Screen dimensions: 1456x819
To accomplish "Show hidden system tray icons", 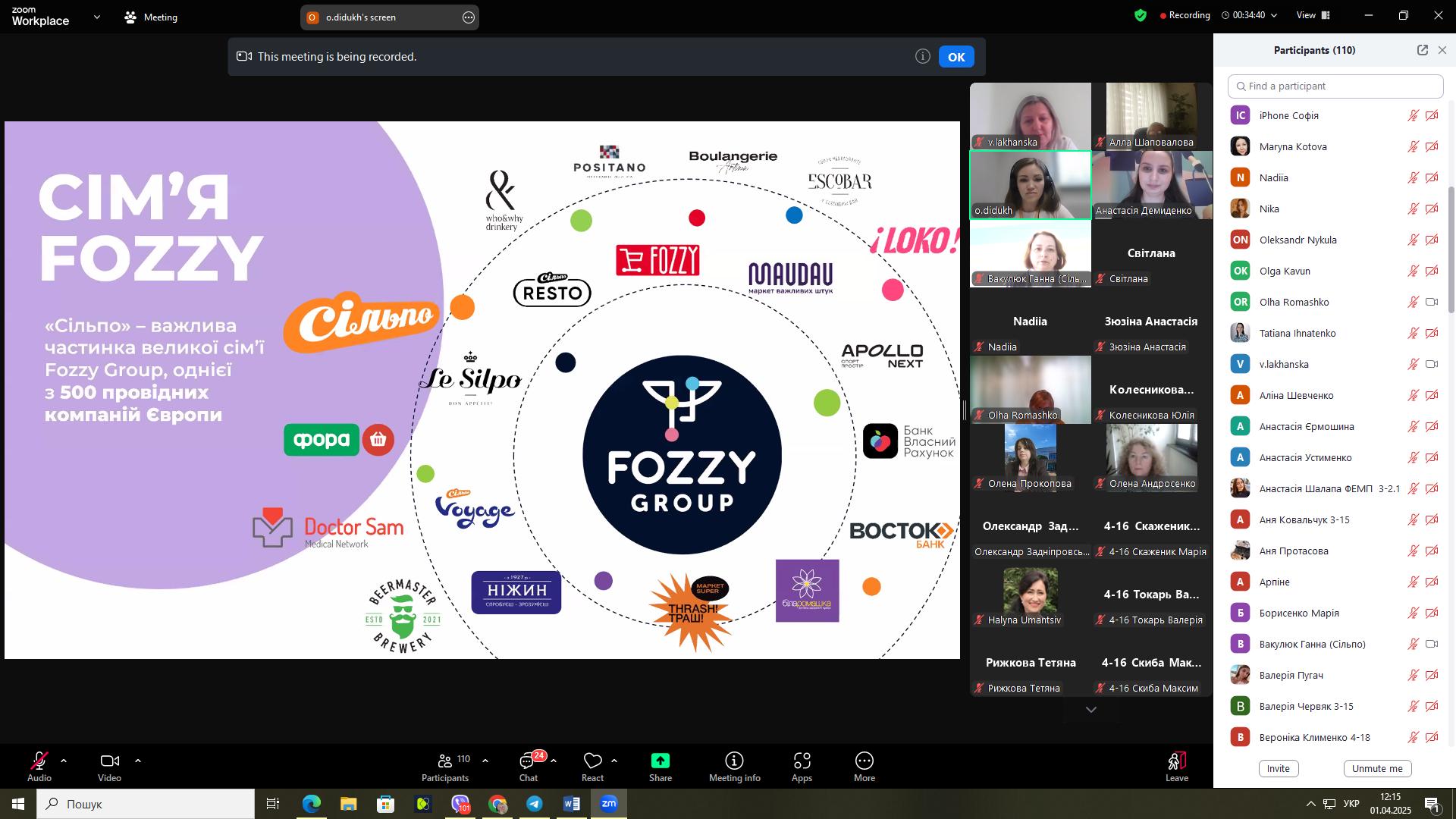I will coord(1311,804).
